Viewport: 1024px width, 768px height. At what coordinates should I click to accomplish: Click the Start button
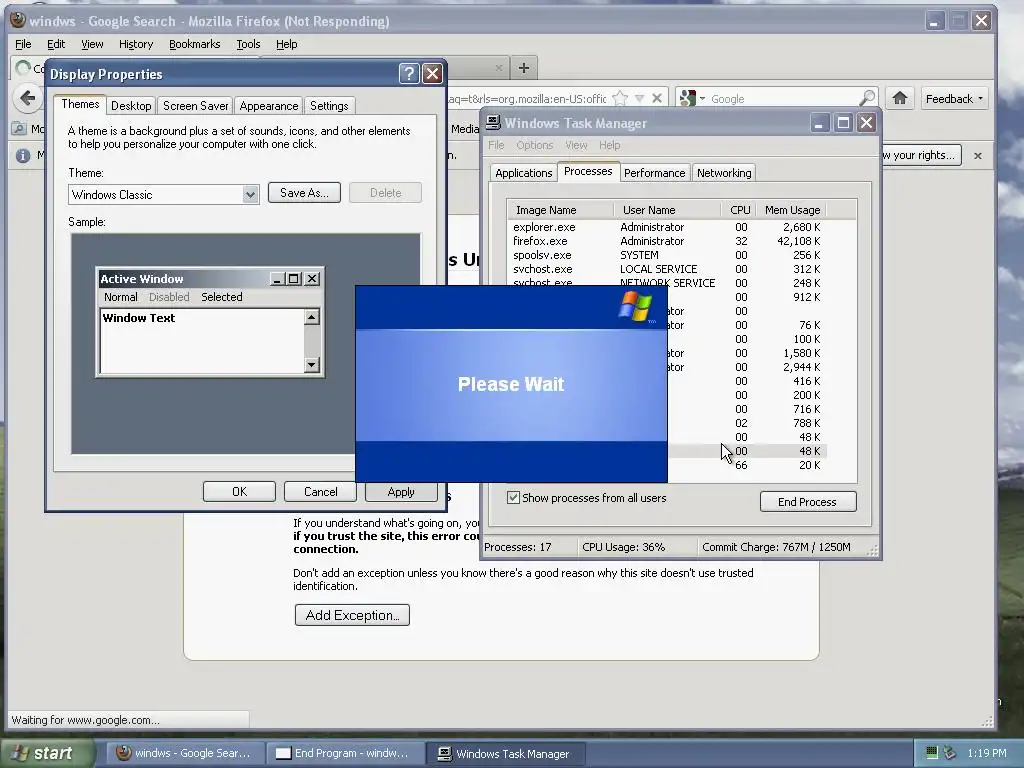click(46, 753)
